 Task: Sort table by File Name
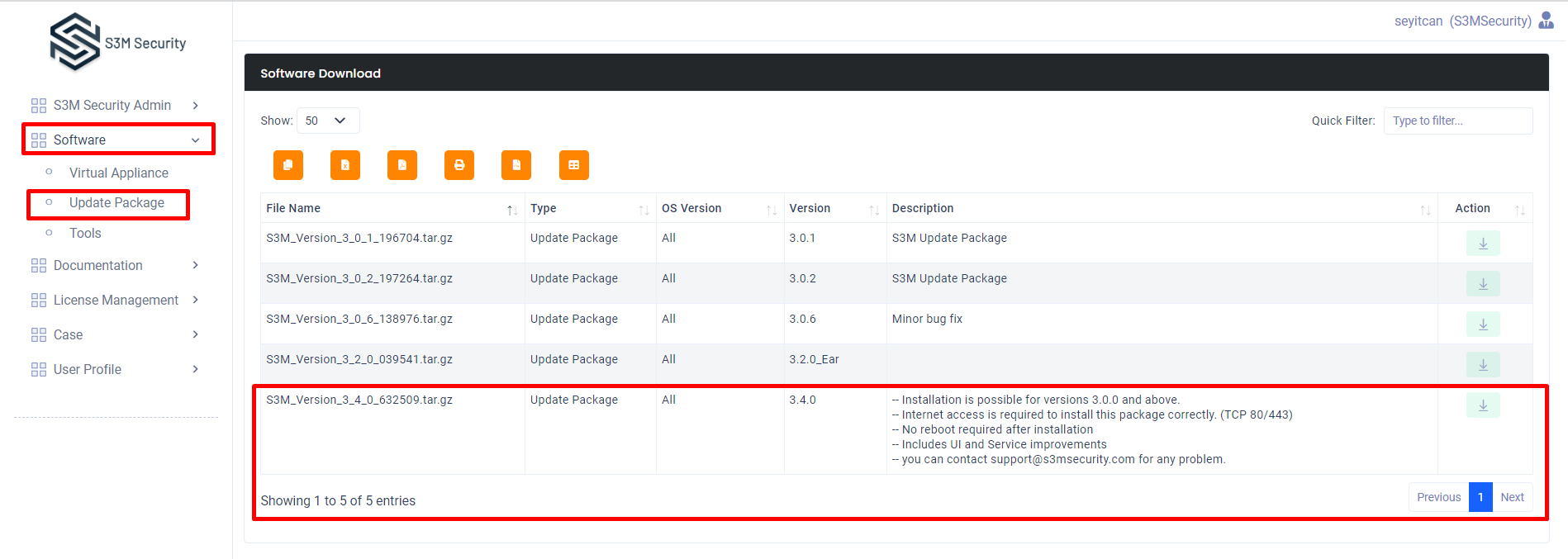(x=512, y=210)
